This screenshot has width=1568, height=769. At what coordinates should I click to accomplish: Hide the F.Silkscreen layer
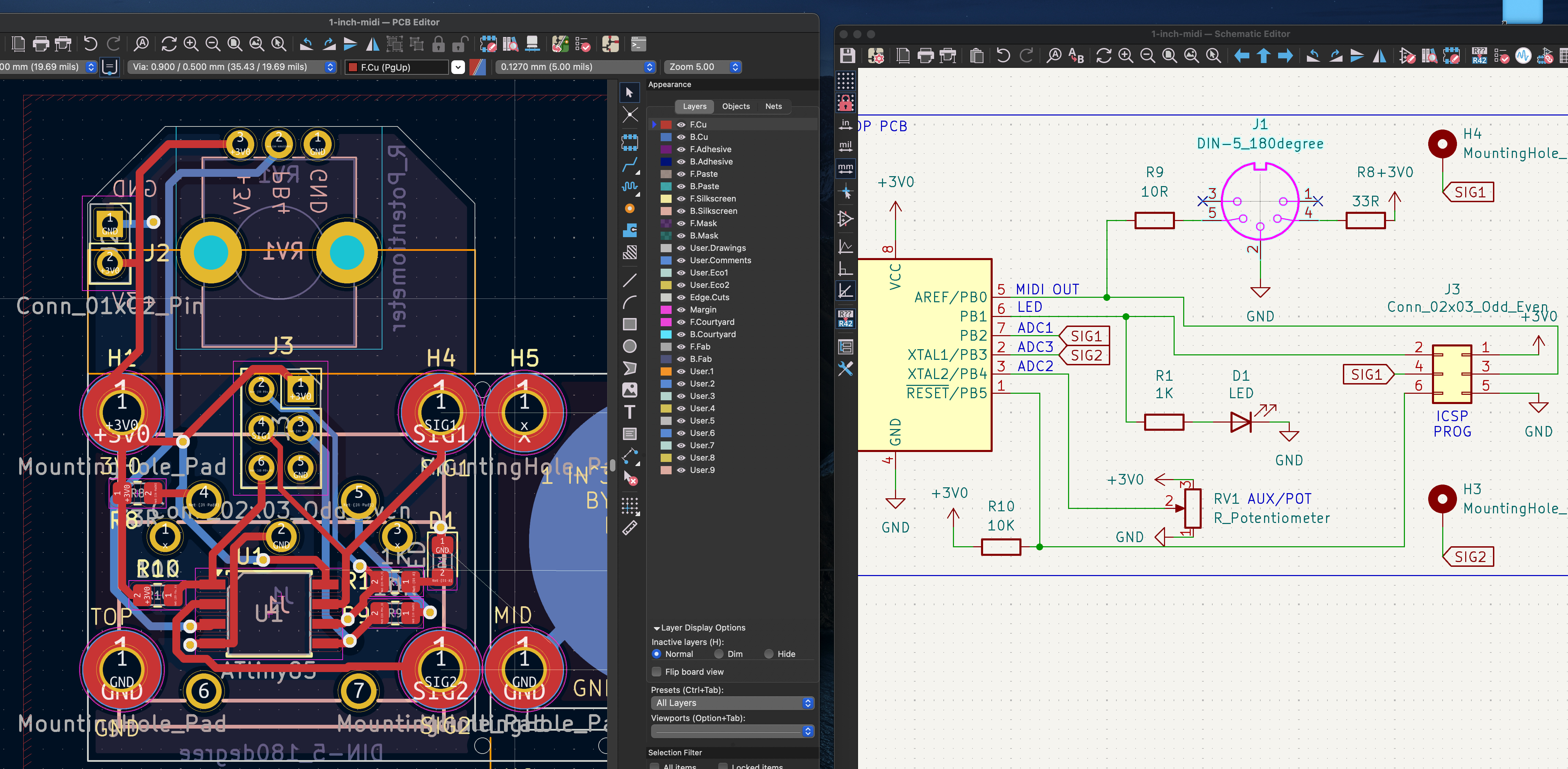tap(681, 198)
